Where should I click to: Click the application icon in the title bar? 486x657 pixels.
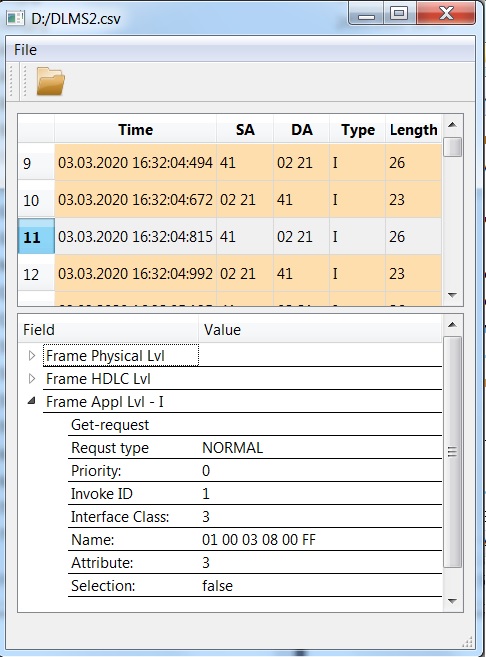[x=16, y=18]
